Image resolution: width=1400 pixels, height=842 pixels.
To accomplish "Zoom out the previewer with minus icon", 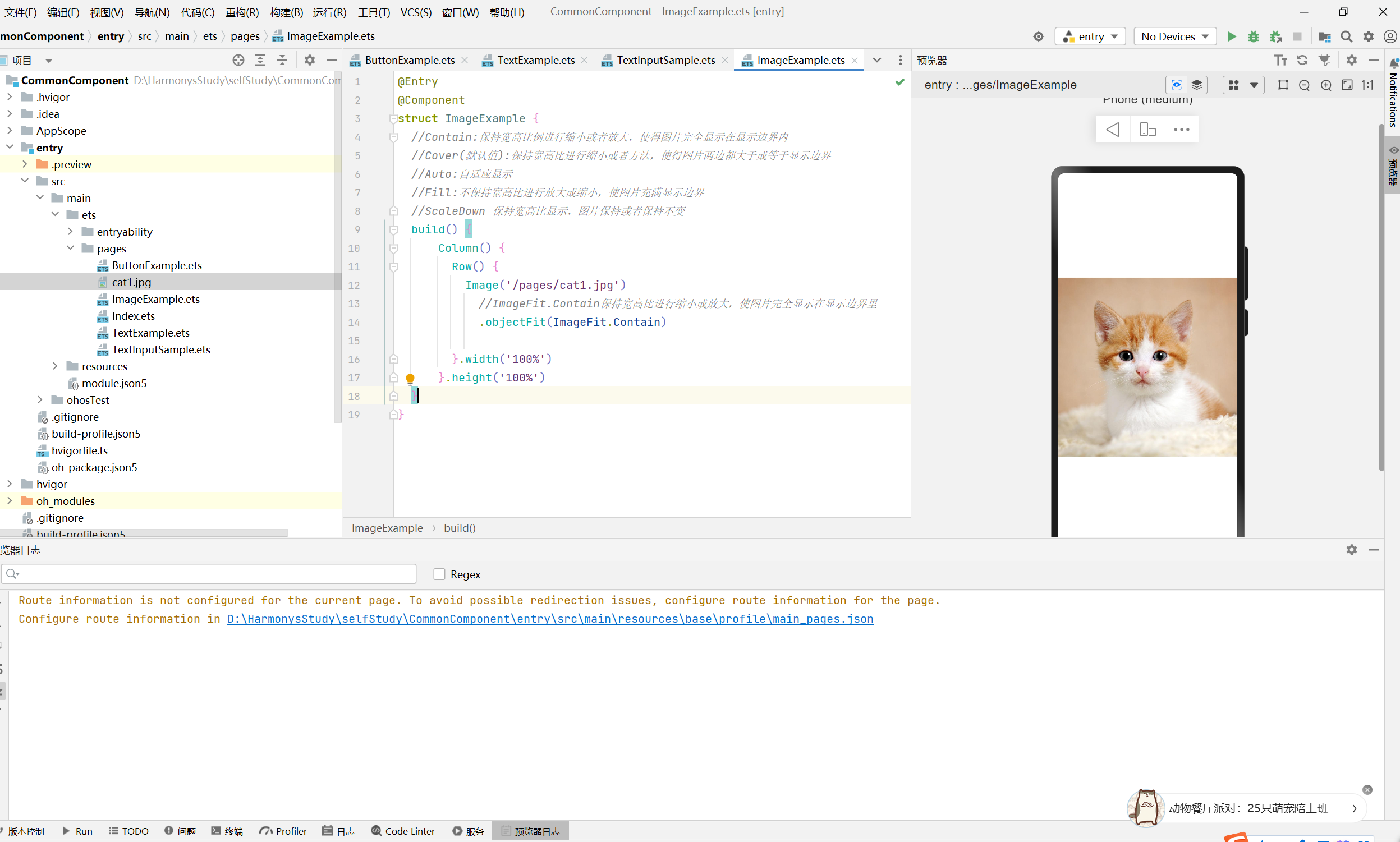I will [x=1304, y=85].
